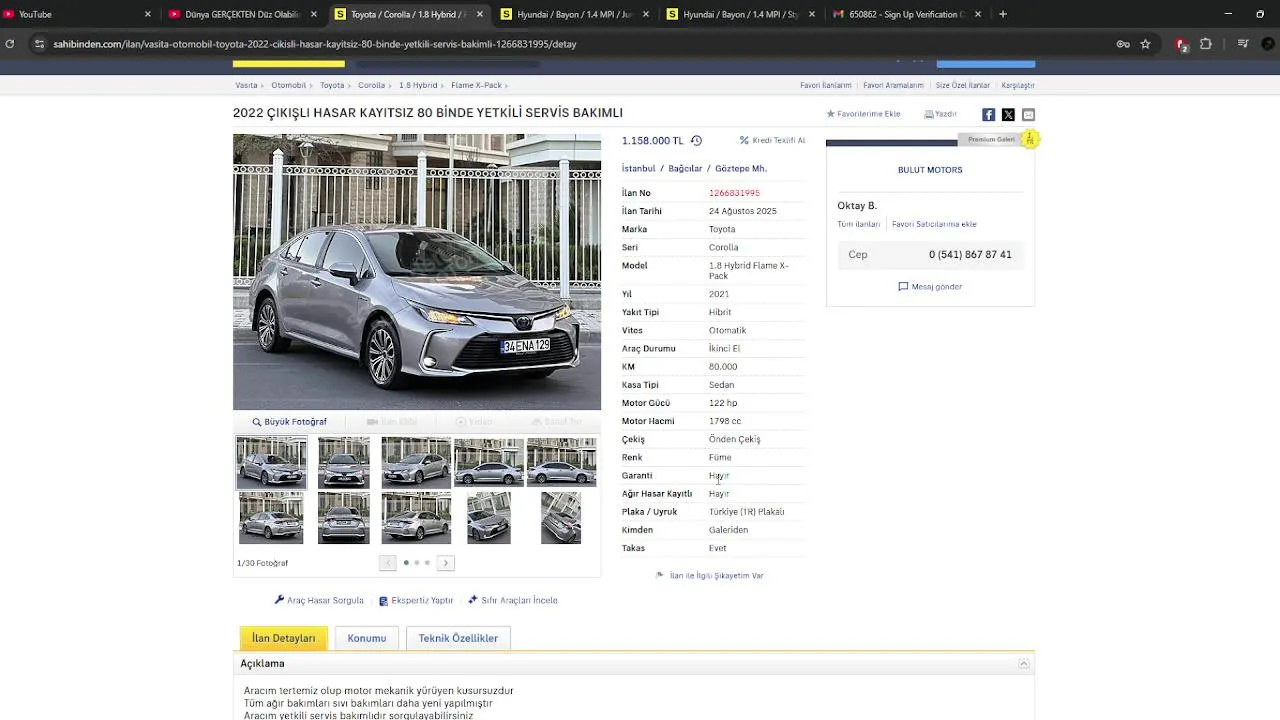Open Favori Aramalarım link
Screen dimensions: 1280x720
click(x=893, y=86)
